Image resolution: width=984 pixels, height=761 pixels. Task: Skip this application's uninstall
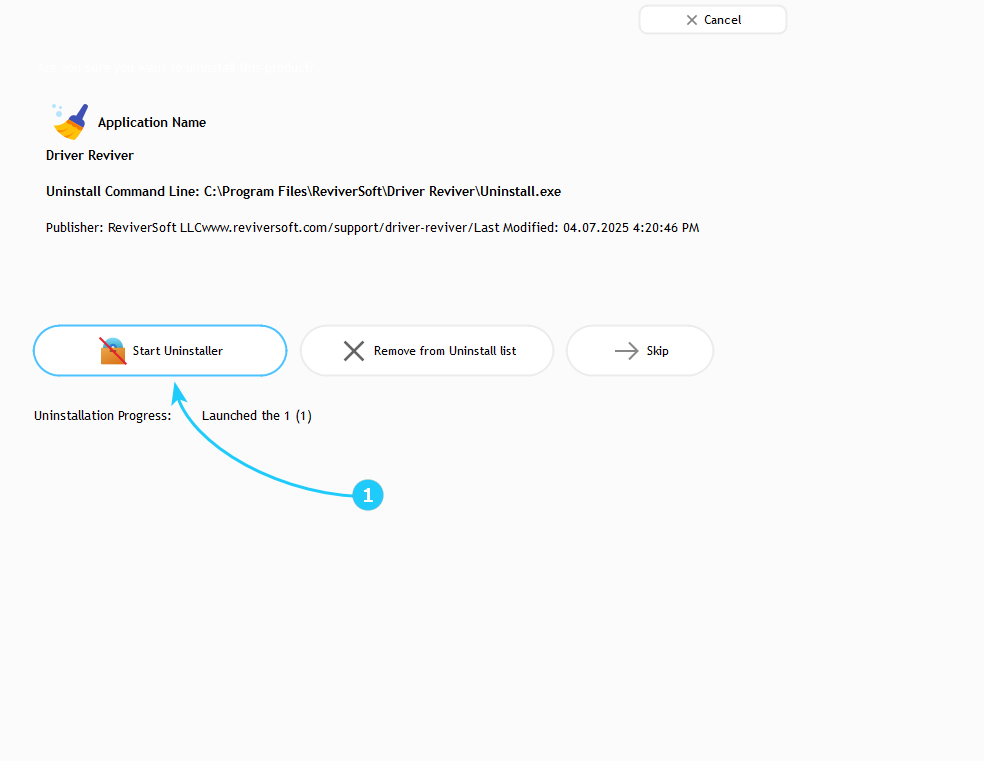640,351
